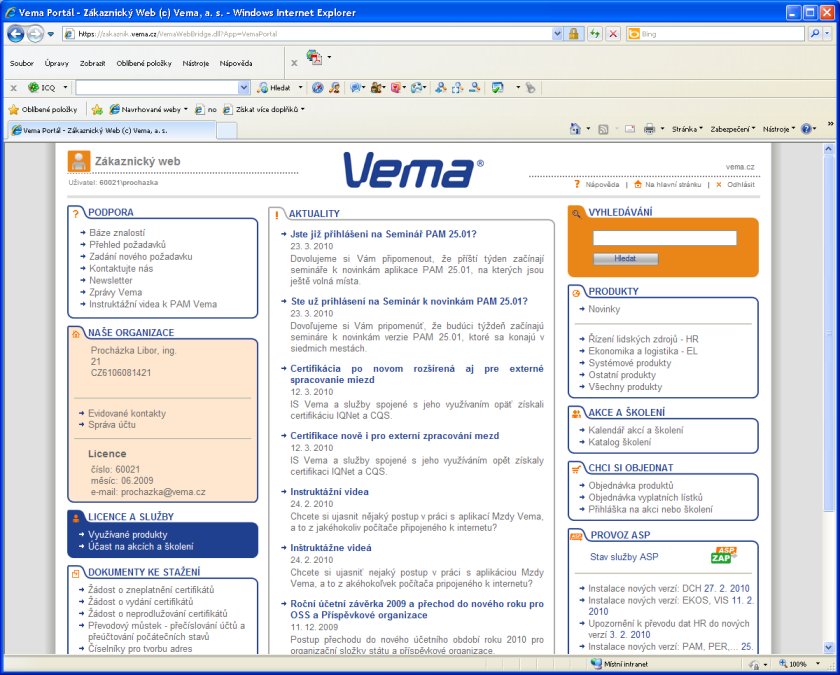Click the wrench icon in ICQ toolbar
Image resolution: width=840 pixels, height=675 pixels.
(x=530, y=87)
